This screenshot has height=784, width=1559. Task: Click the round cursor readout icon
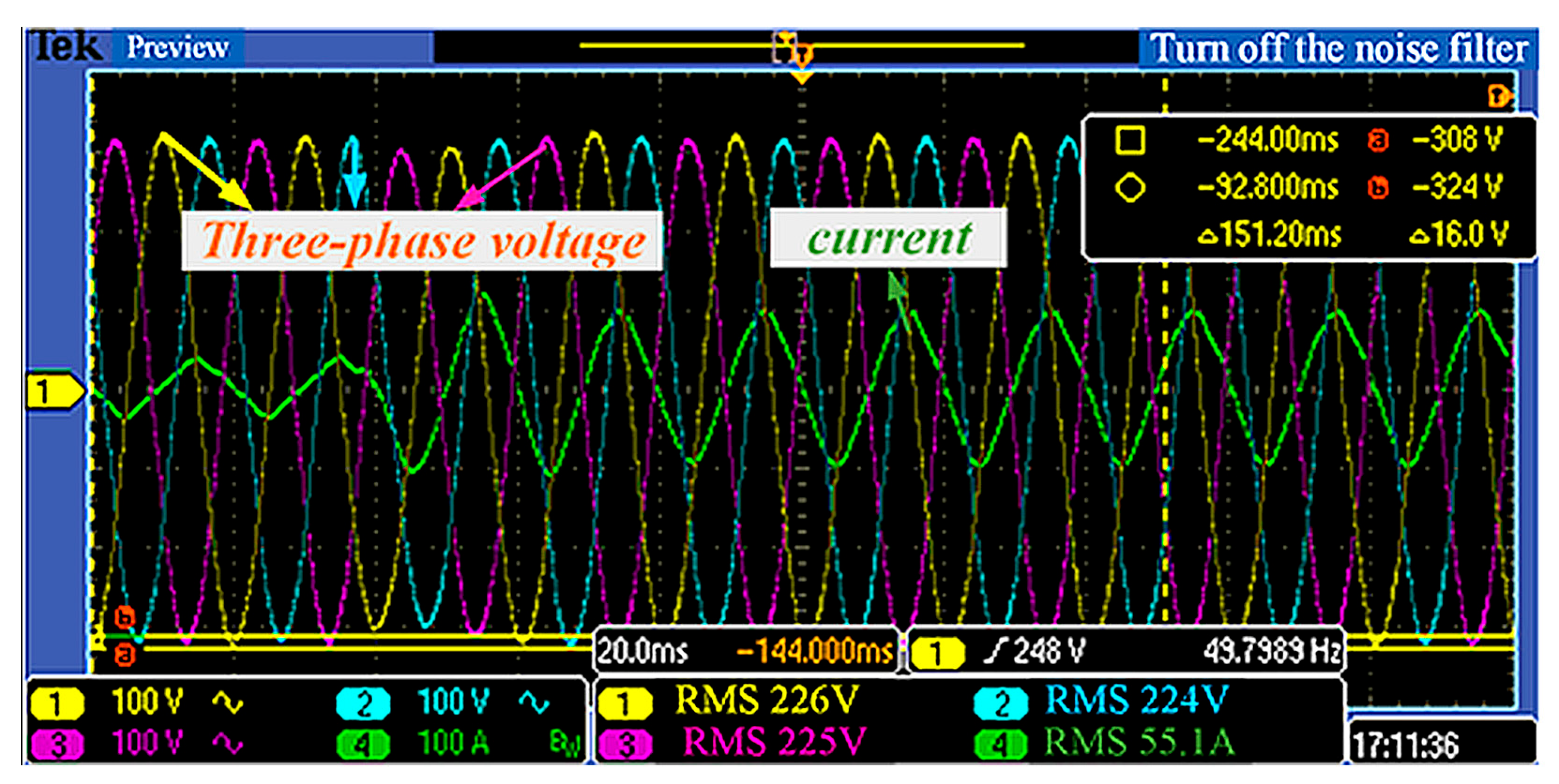tap(1130, 187)
